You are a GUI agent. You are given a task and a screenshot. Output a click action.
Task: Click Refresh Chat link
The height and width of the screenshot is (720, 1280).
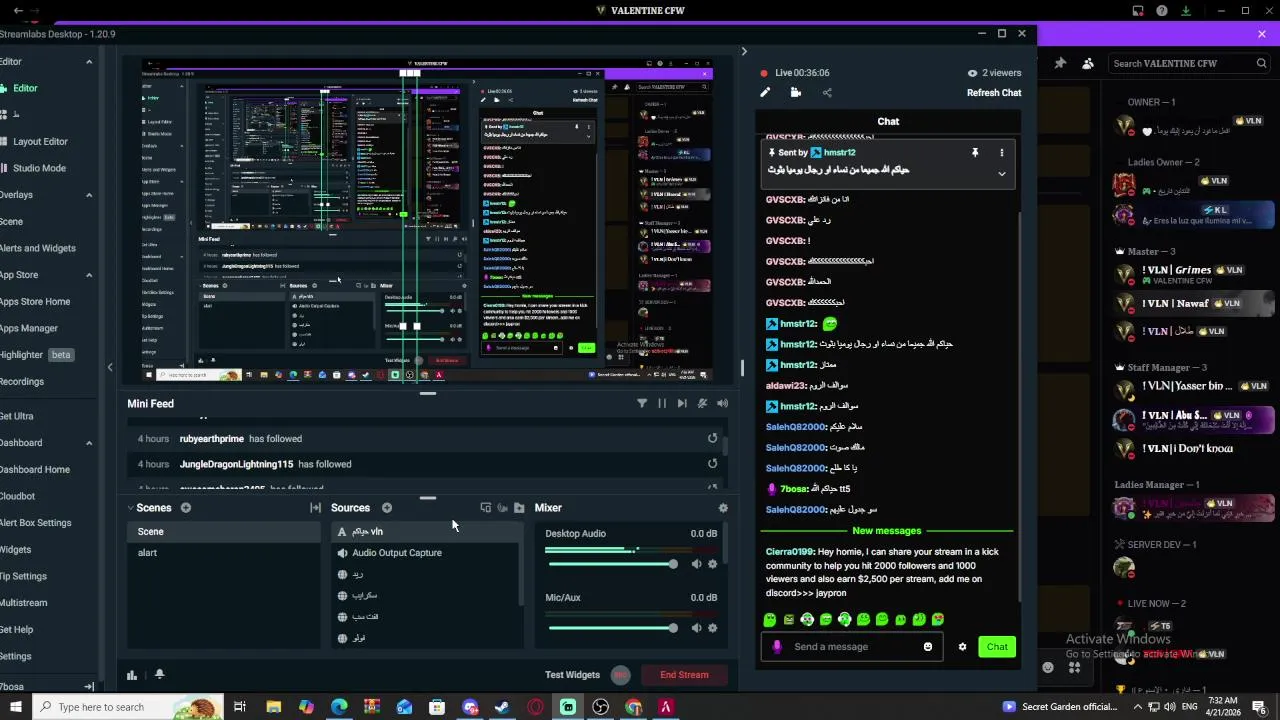point(994,93)
